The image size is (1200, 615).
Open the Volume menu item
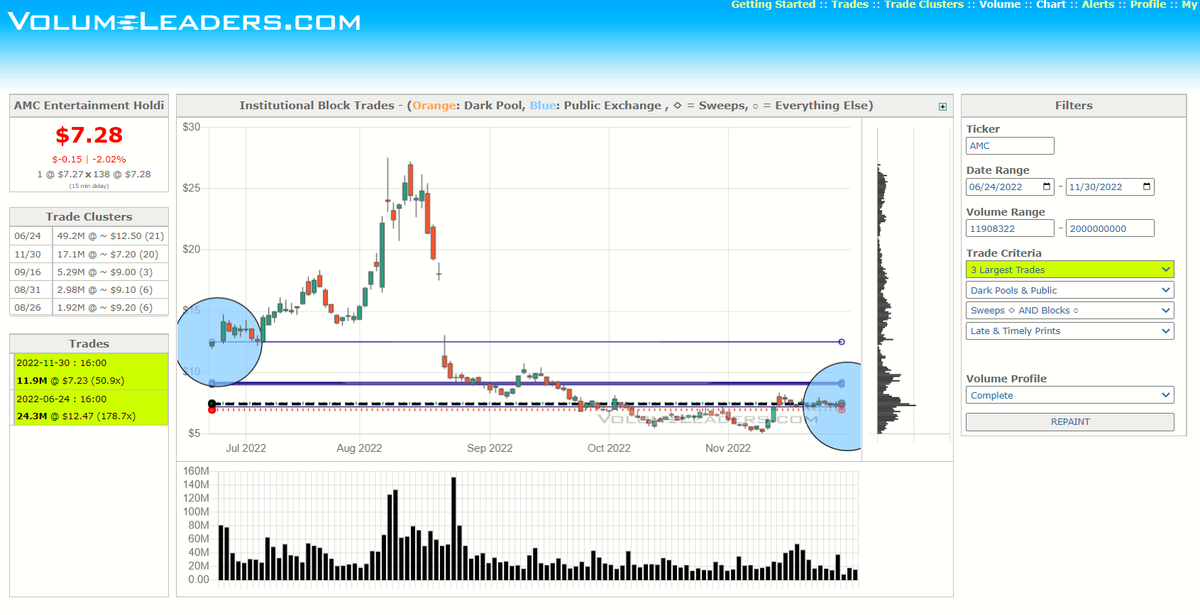tap(1000, 5)
